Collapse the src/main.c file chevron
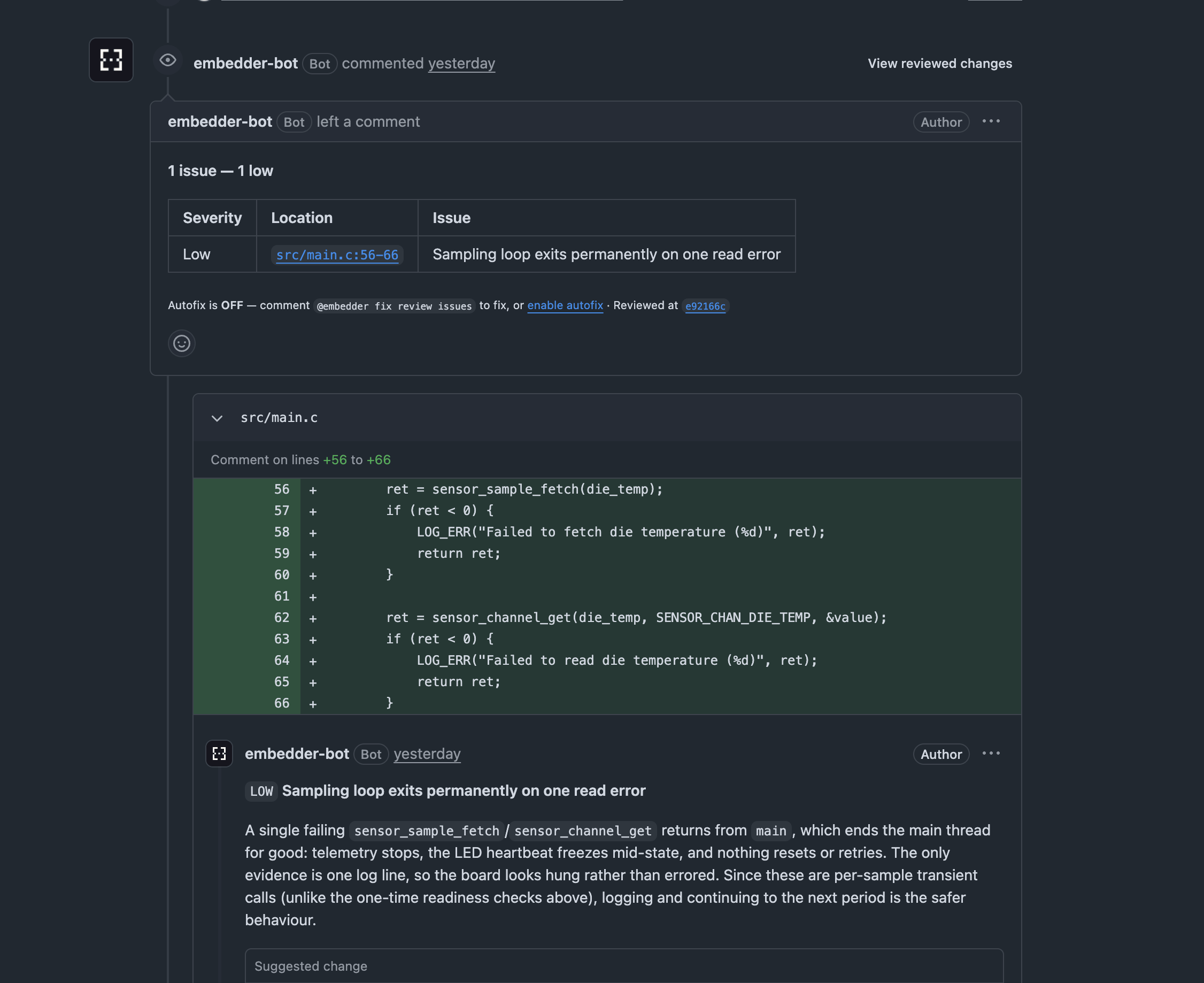 [217, 418]
